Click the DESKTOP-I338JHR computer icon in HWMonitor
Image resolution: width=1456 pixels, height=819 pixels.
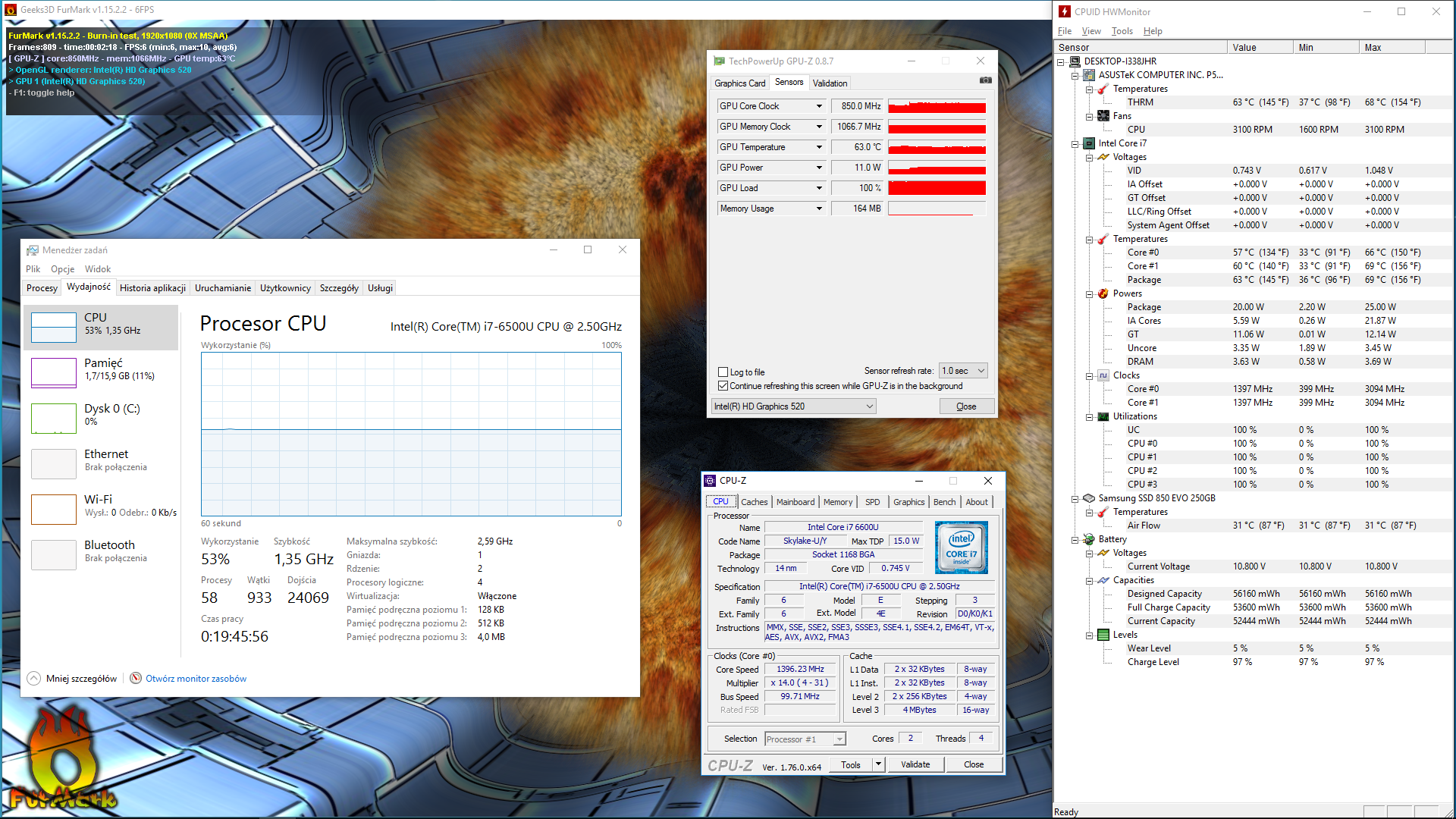(1075, 61)
